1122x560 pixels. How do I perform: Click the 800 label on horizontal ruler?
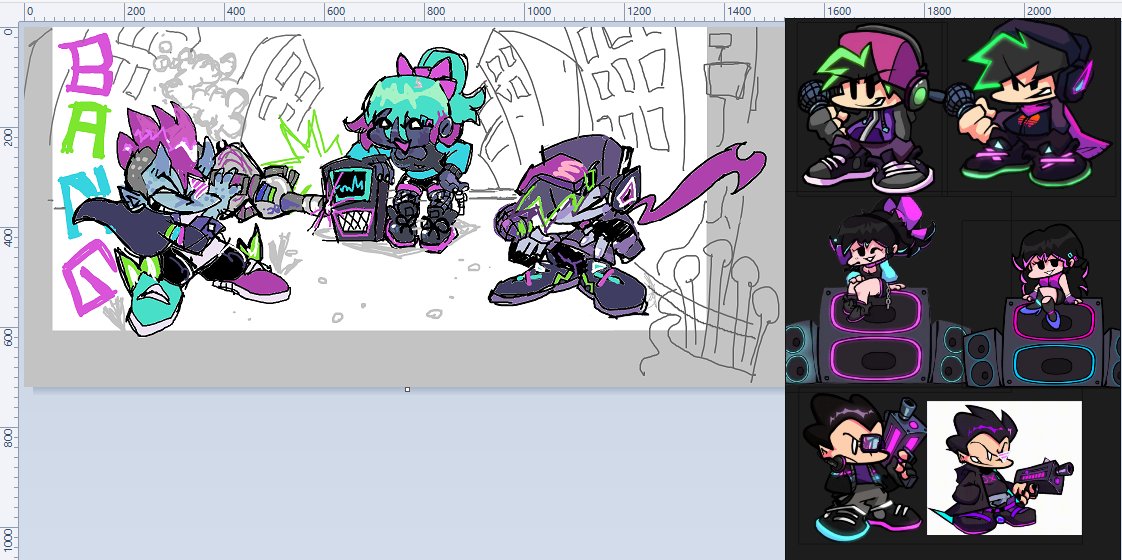[x=436, y=11]
